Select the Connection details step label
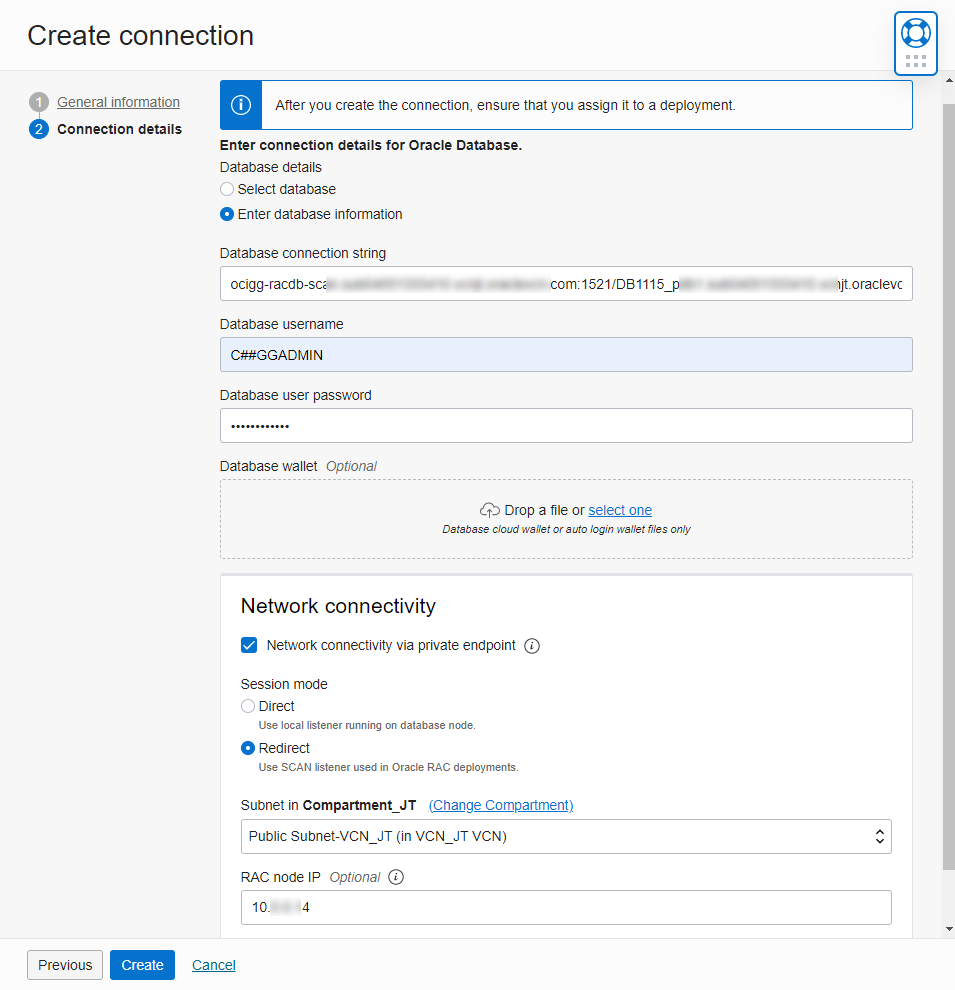The width and height of the screenshot is (955, 990). click(119, 129)
